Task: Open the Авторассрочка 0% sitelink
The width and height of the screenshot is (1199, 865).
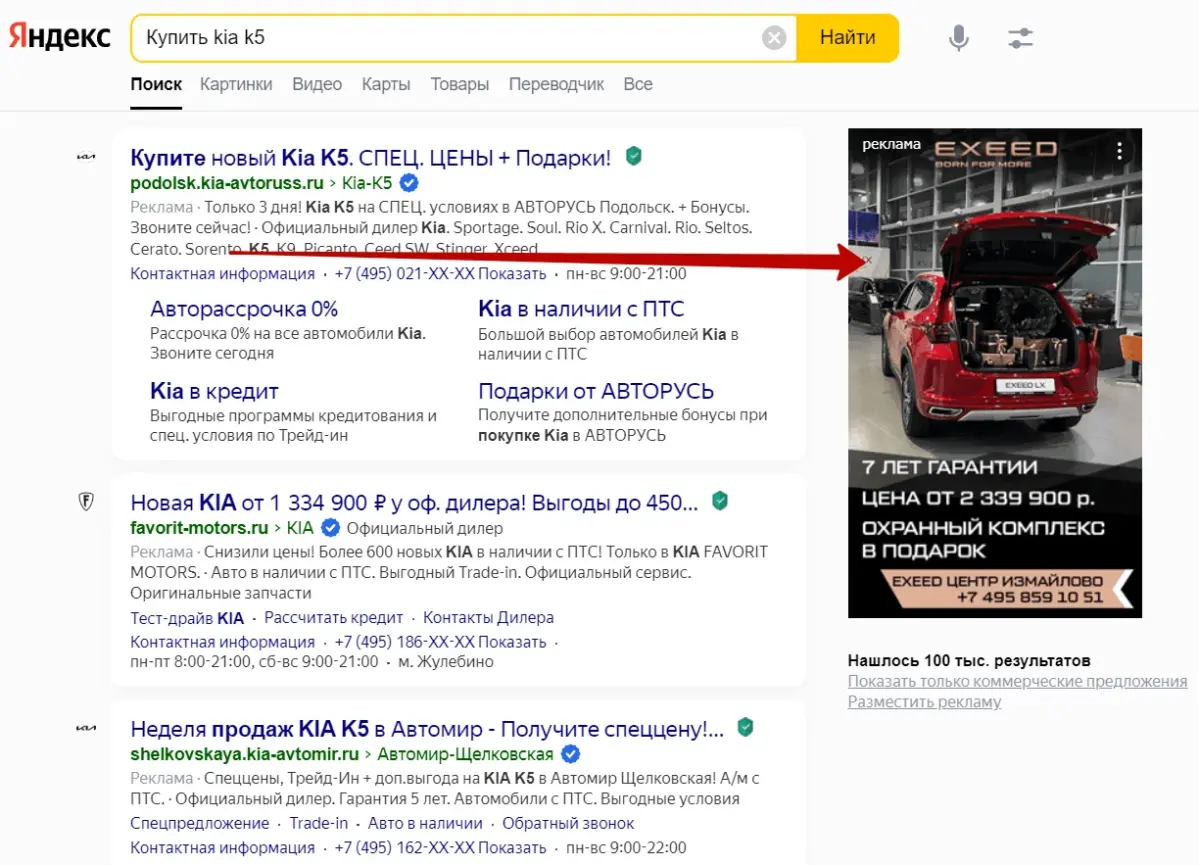Action: [x=244, y=309]
